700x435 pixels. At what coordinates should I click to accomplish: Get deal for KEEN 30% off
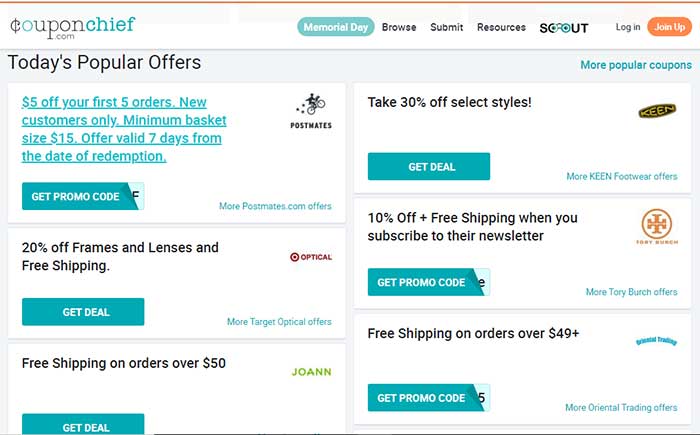(429, 167)
